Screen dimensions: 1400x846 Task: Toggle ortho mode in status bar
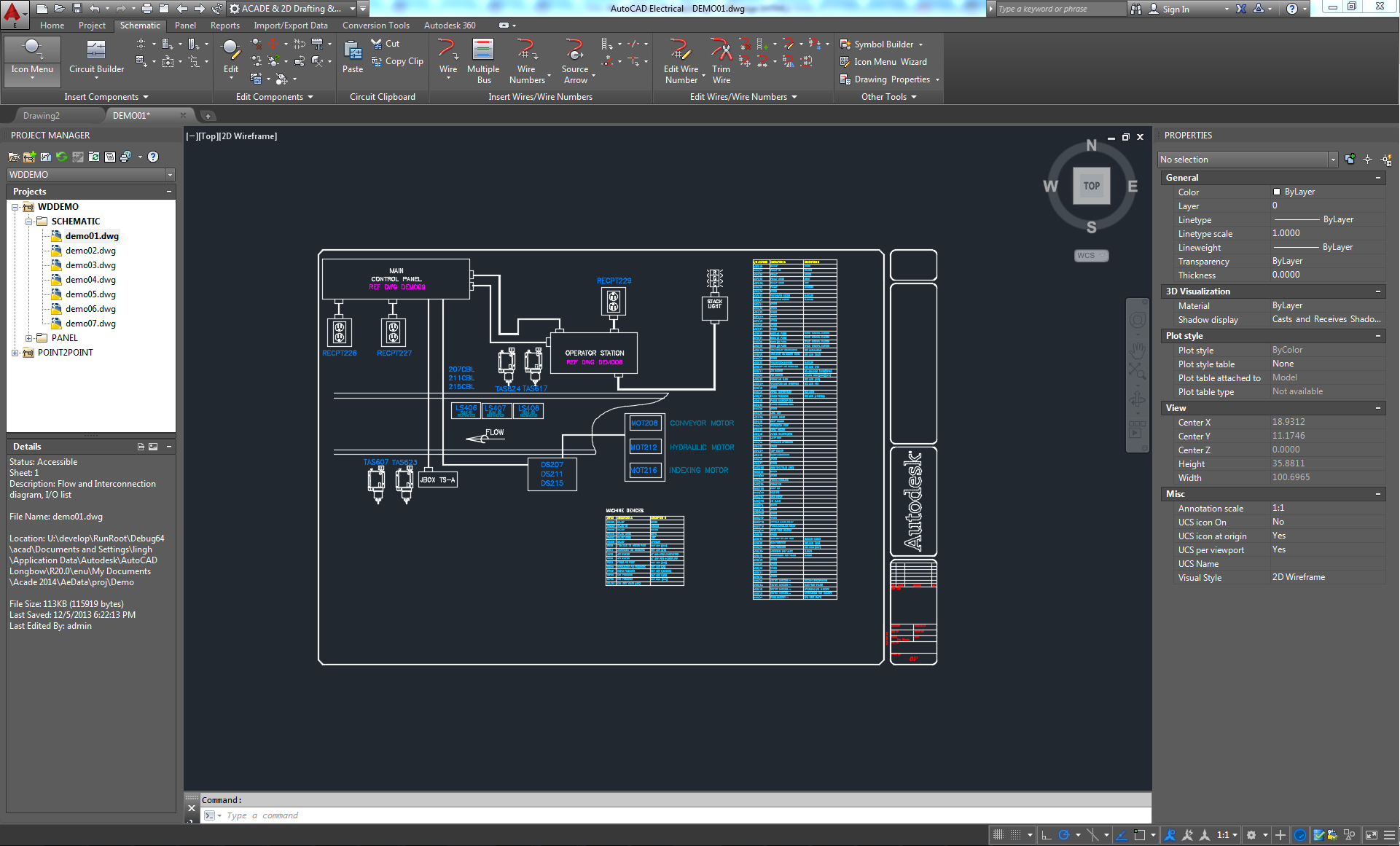[x=1047, y=835]
